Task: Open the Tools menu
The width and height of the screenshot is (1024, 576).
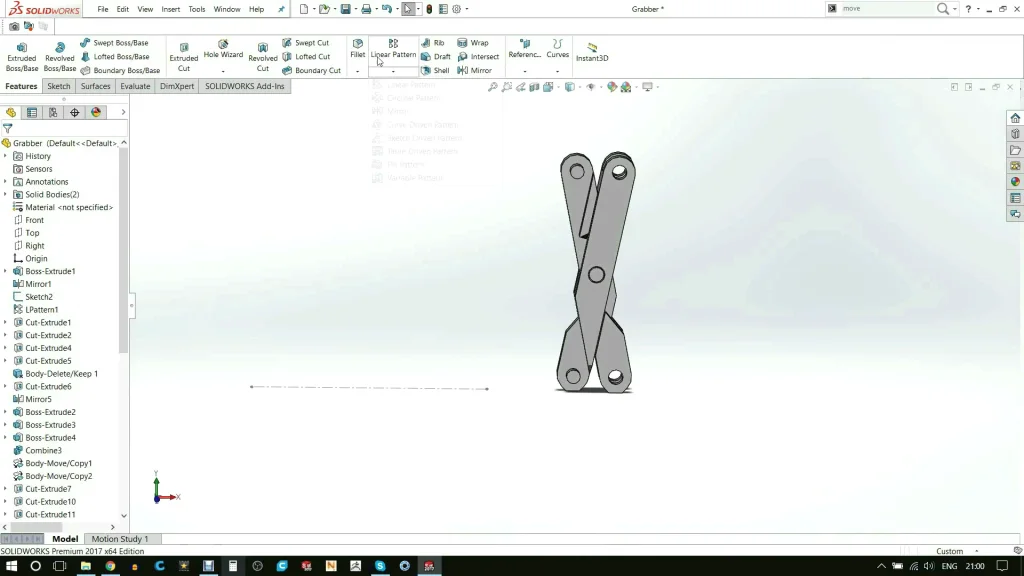Action: click(197, 9)
